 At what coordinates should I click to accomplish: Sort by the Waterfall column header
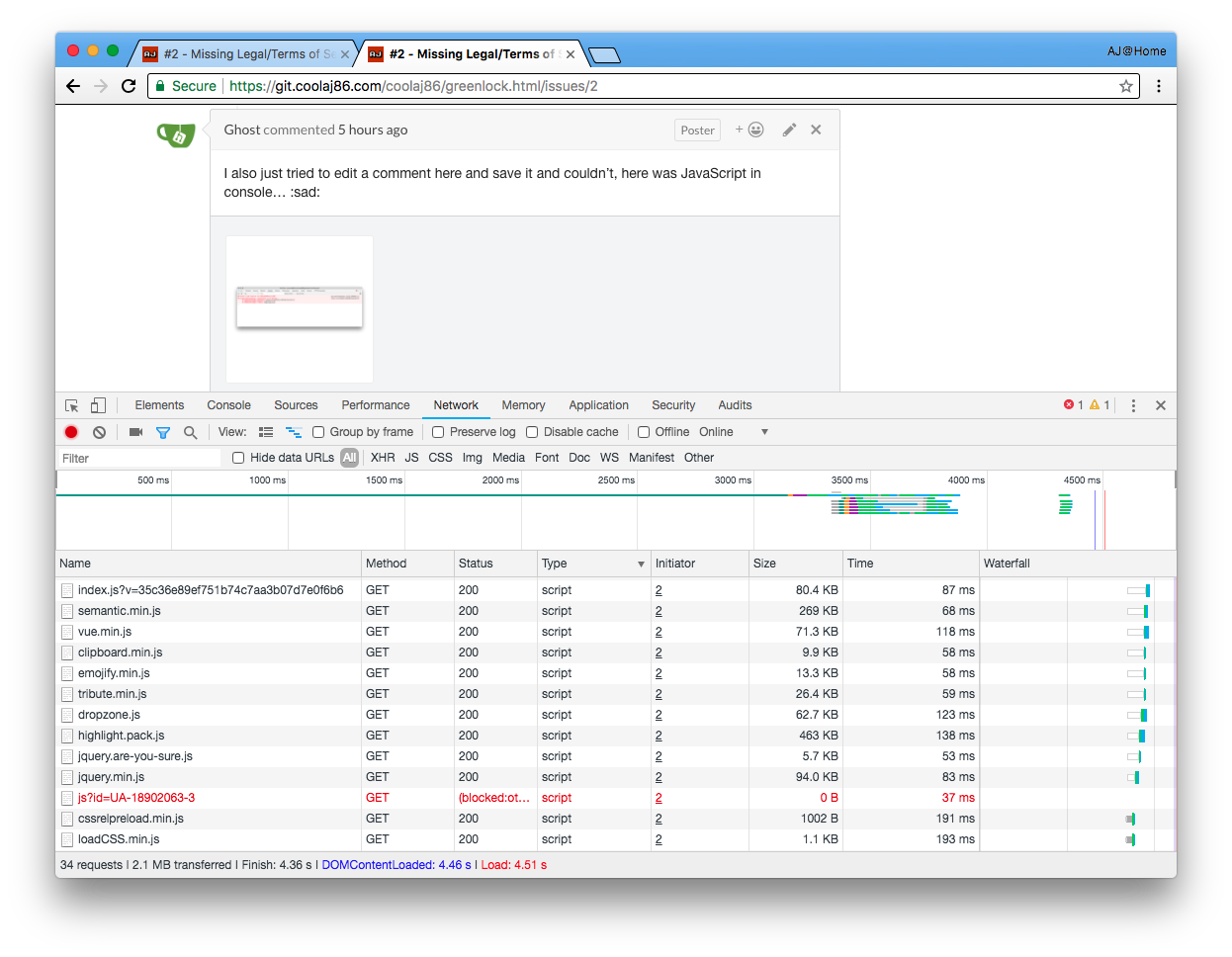[x=1078, y=564]
